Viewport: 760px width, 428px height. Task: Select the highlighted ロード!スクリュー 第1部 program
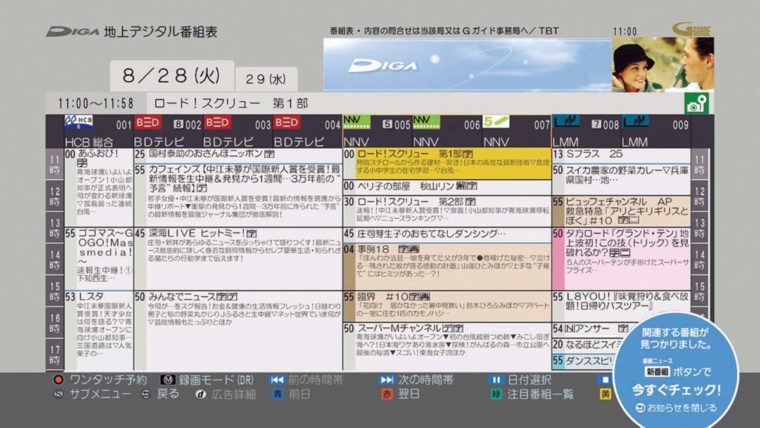point(447,164)
